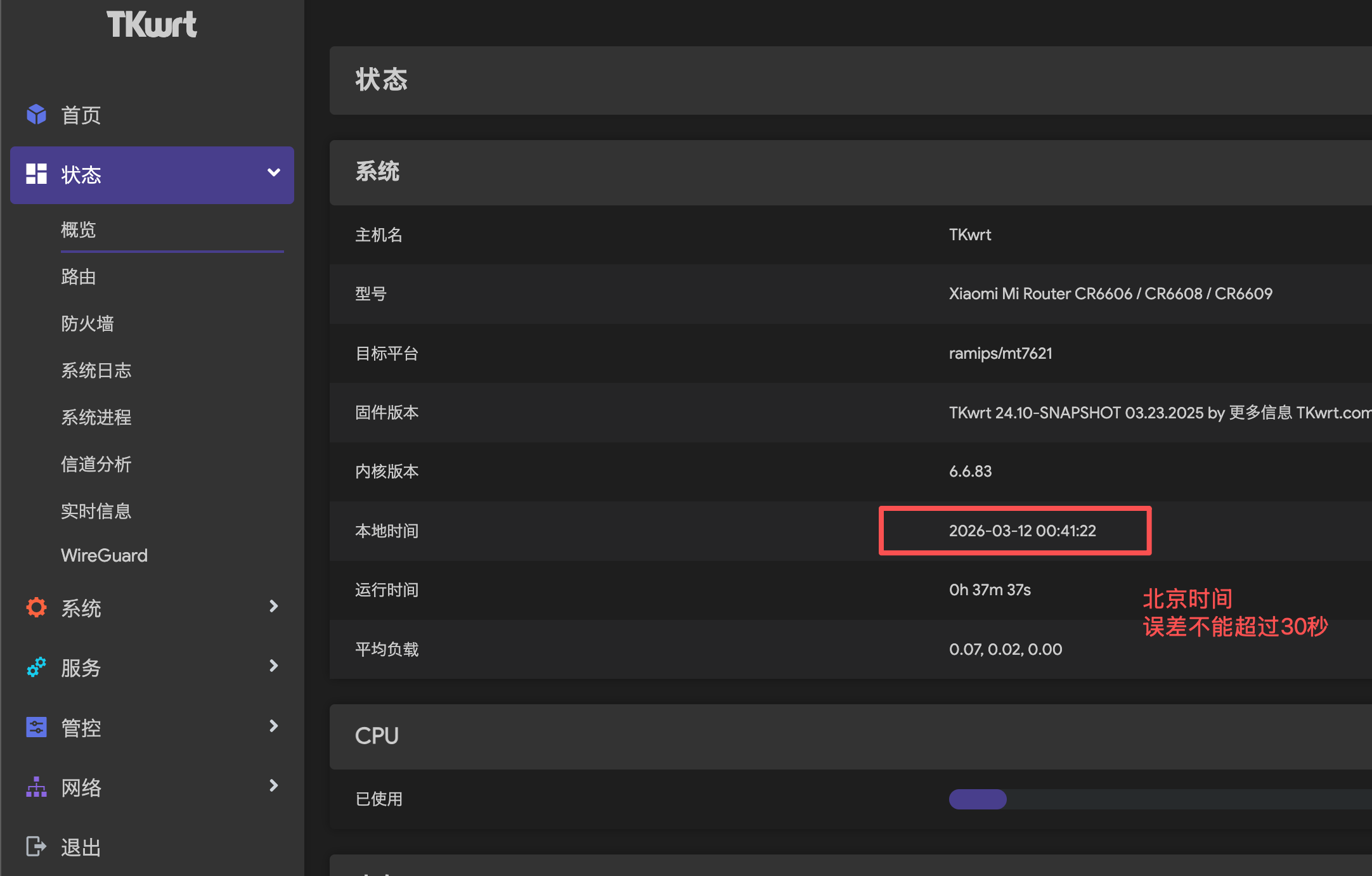The width and height of the screenshot is (1372, 876).
Task: Click the 首页 home icon
Action: (36, 115)
